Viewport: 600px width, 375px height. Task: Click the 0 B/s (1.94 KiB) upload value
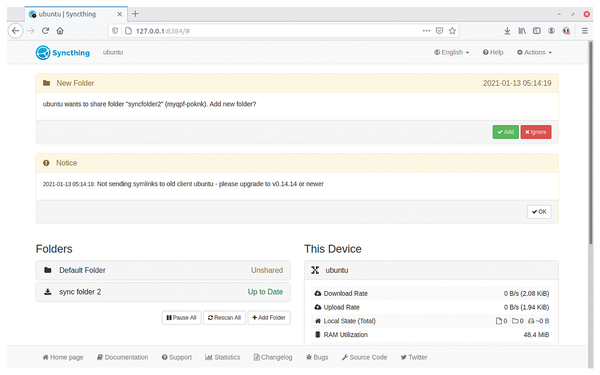click(526, 307)
